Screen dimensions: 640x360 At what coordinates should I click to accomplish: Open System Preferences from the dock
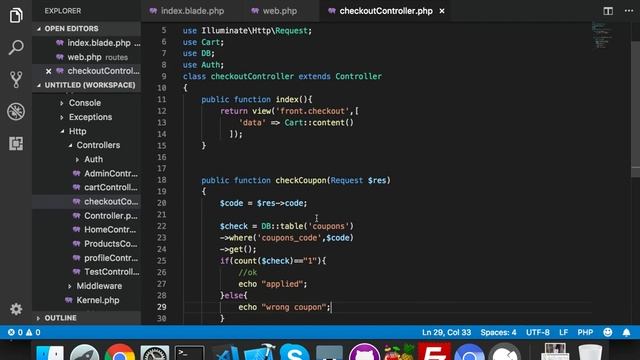[x=154, y=353]
